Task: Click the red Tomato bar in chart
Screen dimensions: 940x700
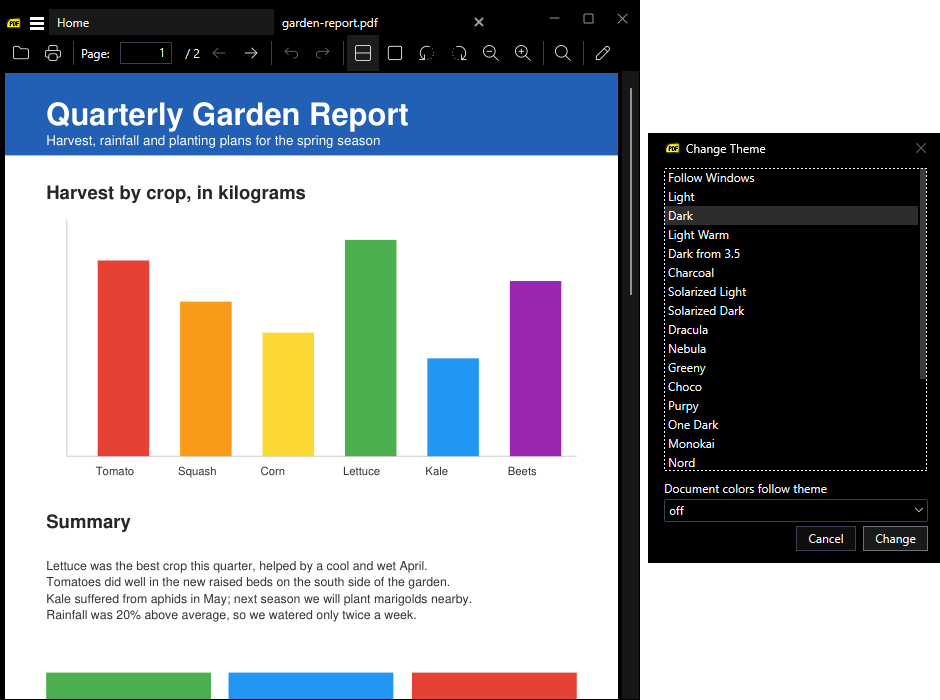Action: pos(123,358)
